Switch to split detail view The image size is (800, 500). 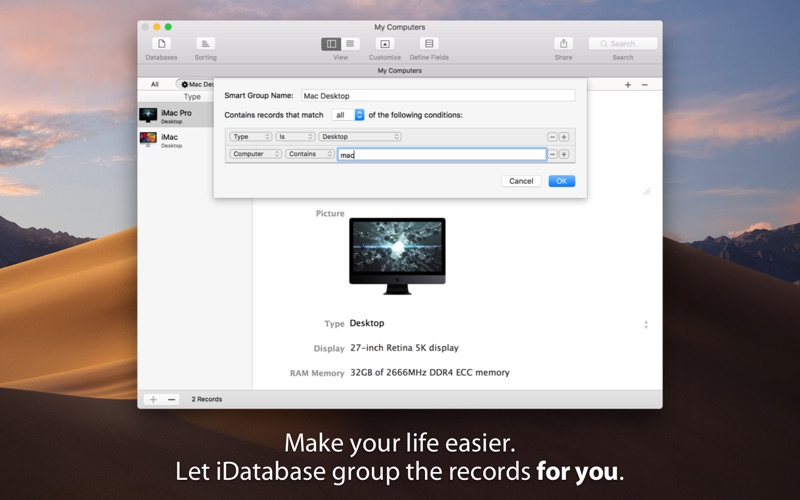click(x=331, y=44)
